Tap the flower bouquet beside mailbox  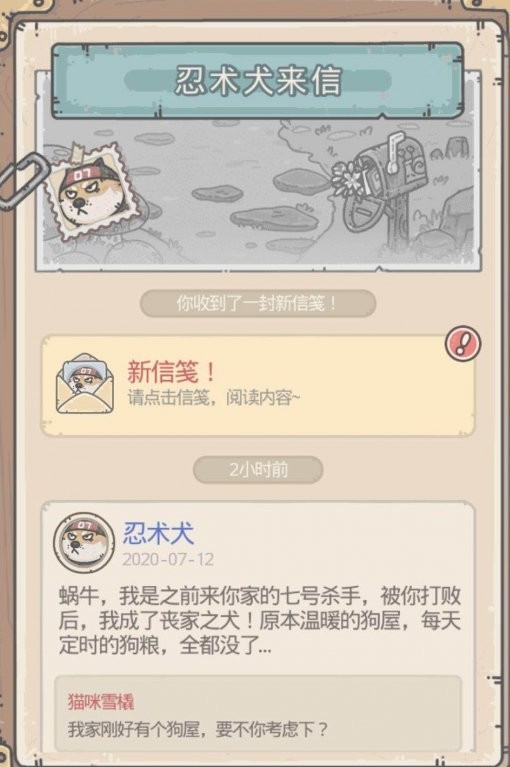[349, 179]
